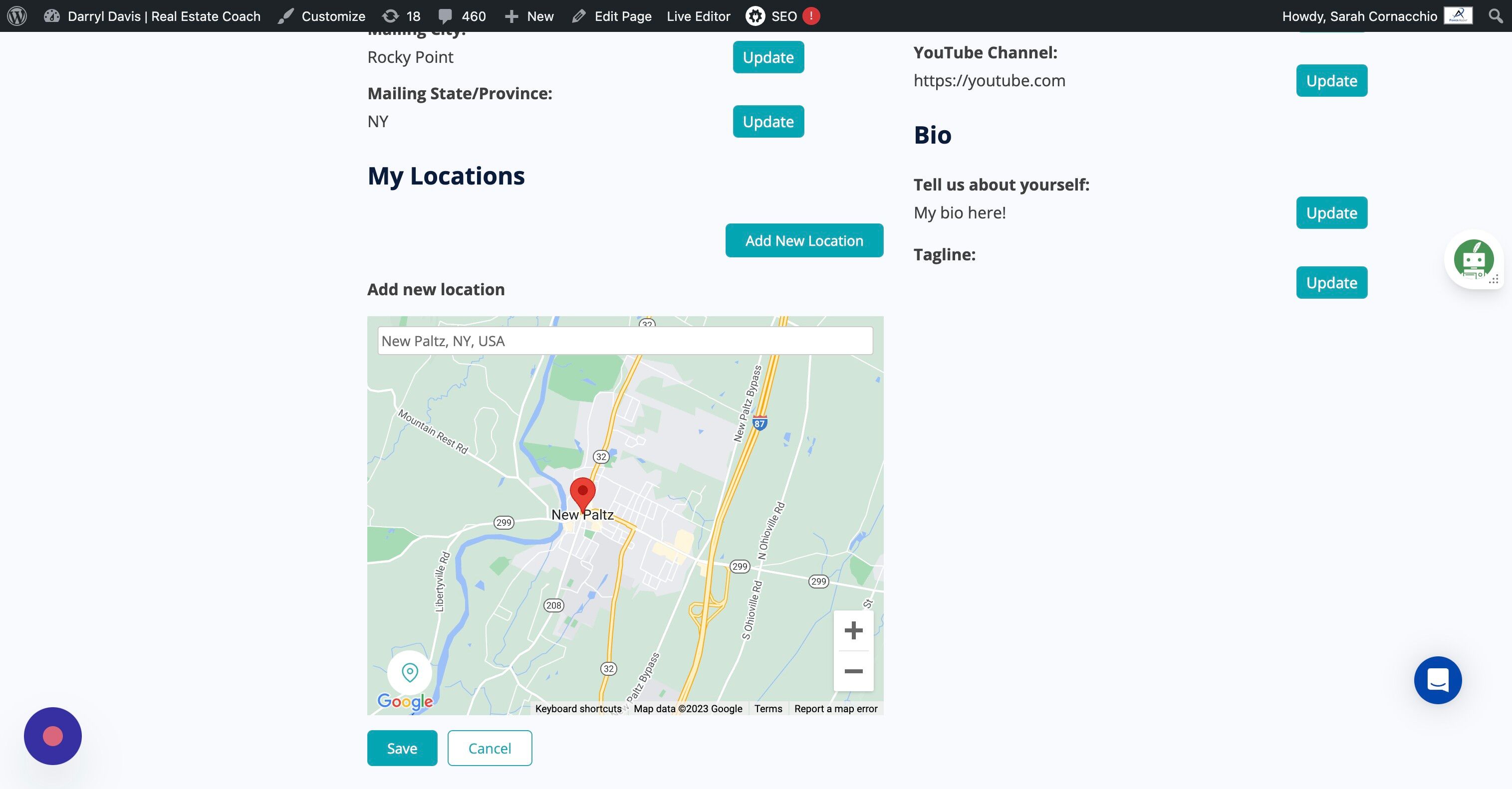Open Customize in the admin bar
The width and height of the screenshot is (1512, 789).
tap(322, 16)
